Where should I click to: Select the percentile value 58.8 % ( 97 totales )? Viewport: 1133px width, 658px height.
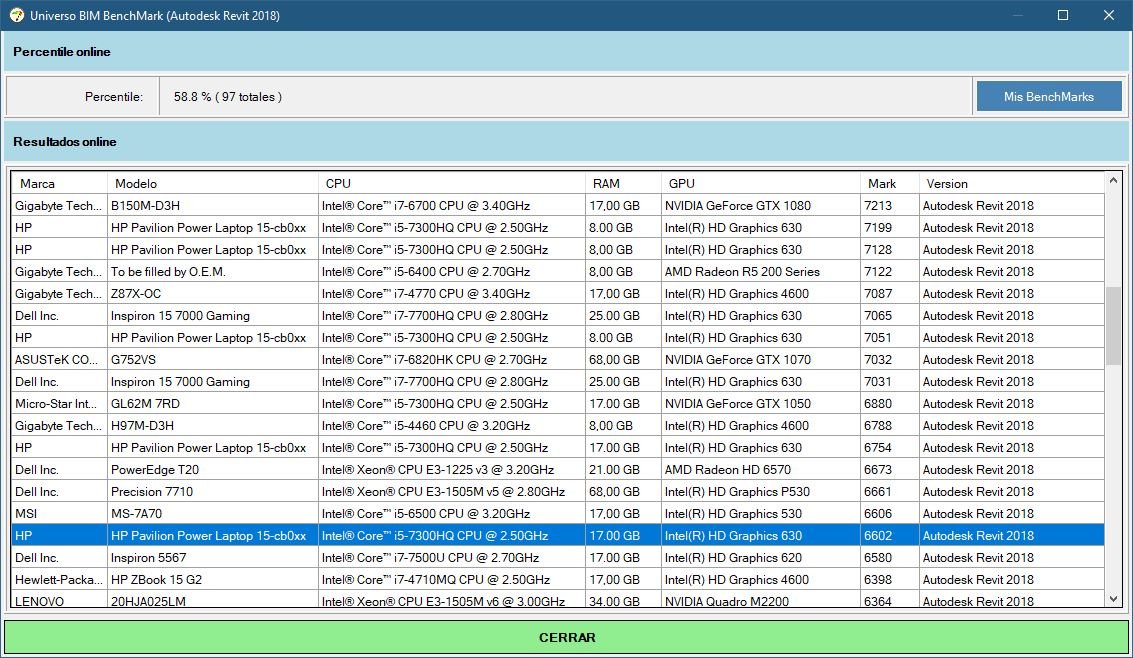click(x=228, y=97)
